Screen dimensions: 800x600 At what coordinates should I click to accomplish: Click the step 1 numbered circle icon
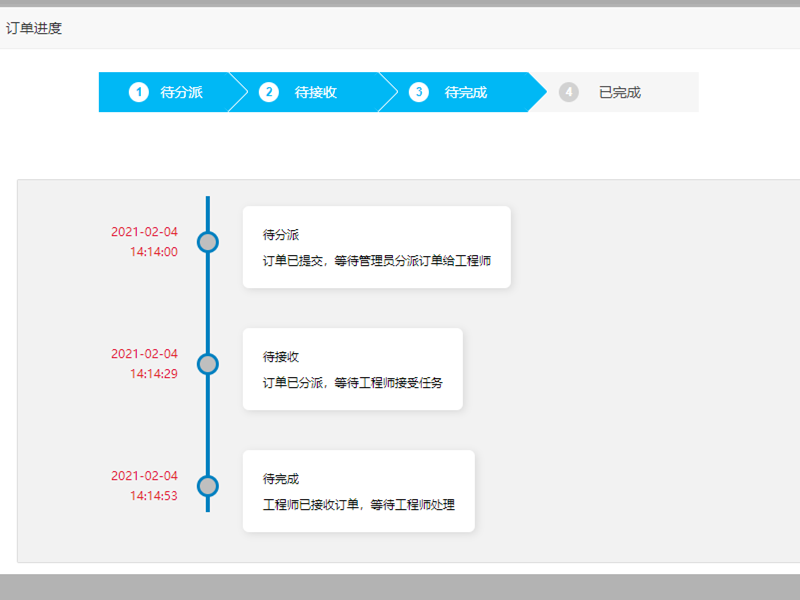[139, 92]
